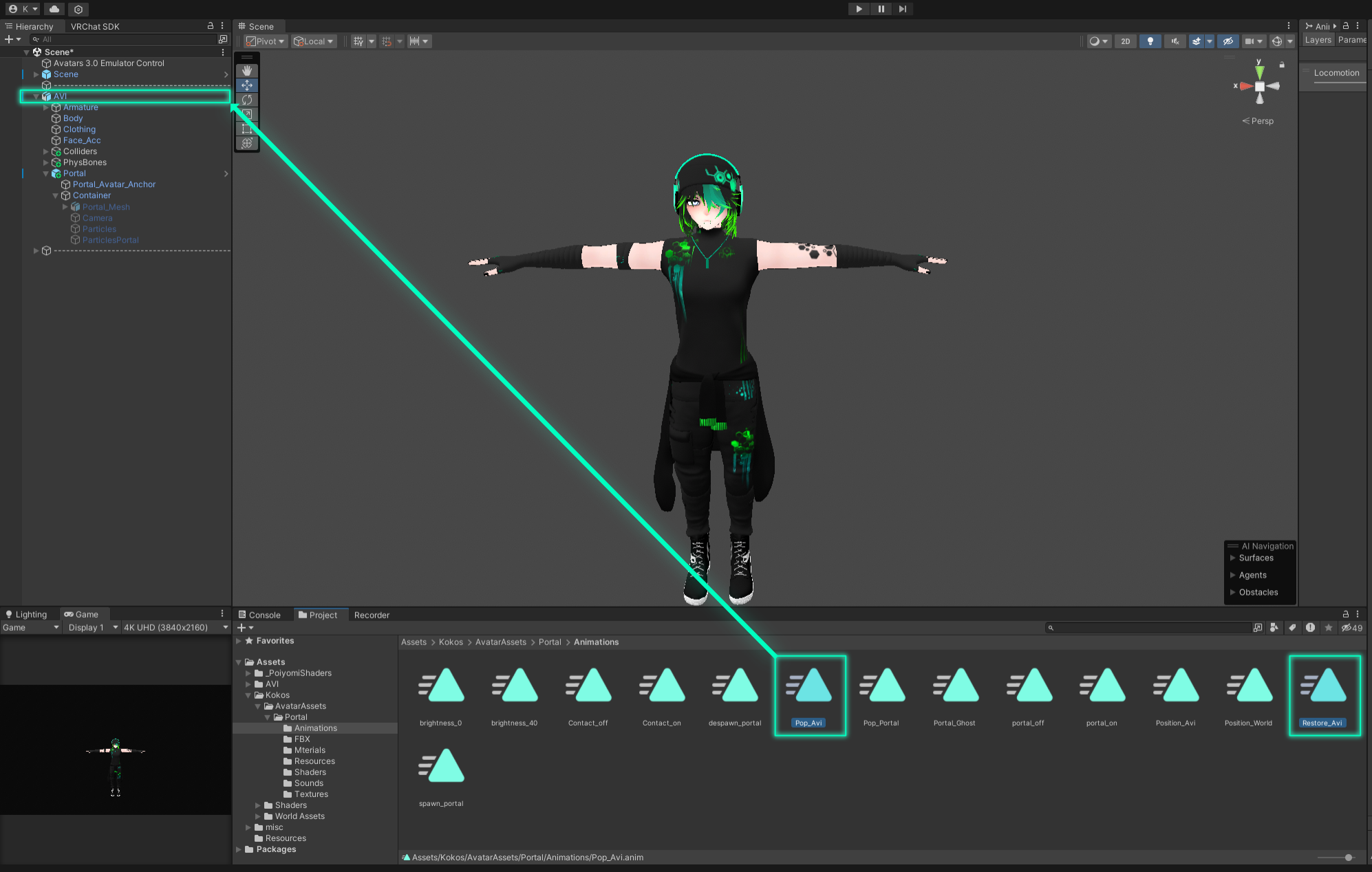Click the Pause button
Viewport: 1372px width, 872px height.
[x=881, y=9]
